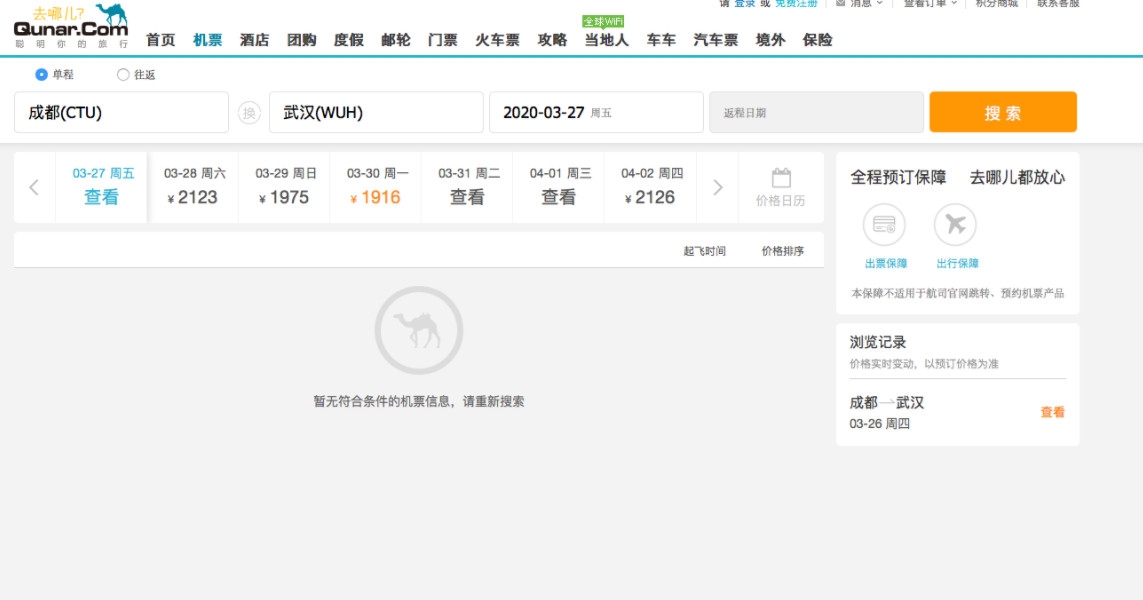Select the one-way (单程) radio button
Viewport: 1143px width, 600px height.
pyautogui.click(x=42, y=74)
